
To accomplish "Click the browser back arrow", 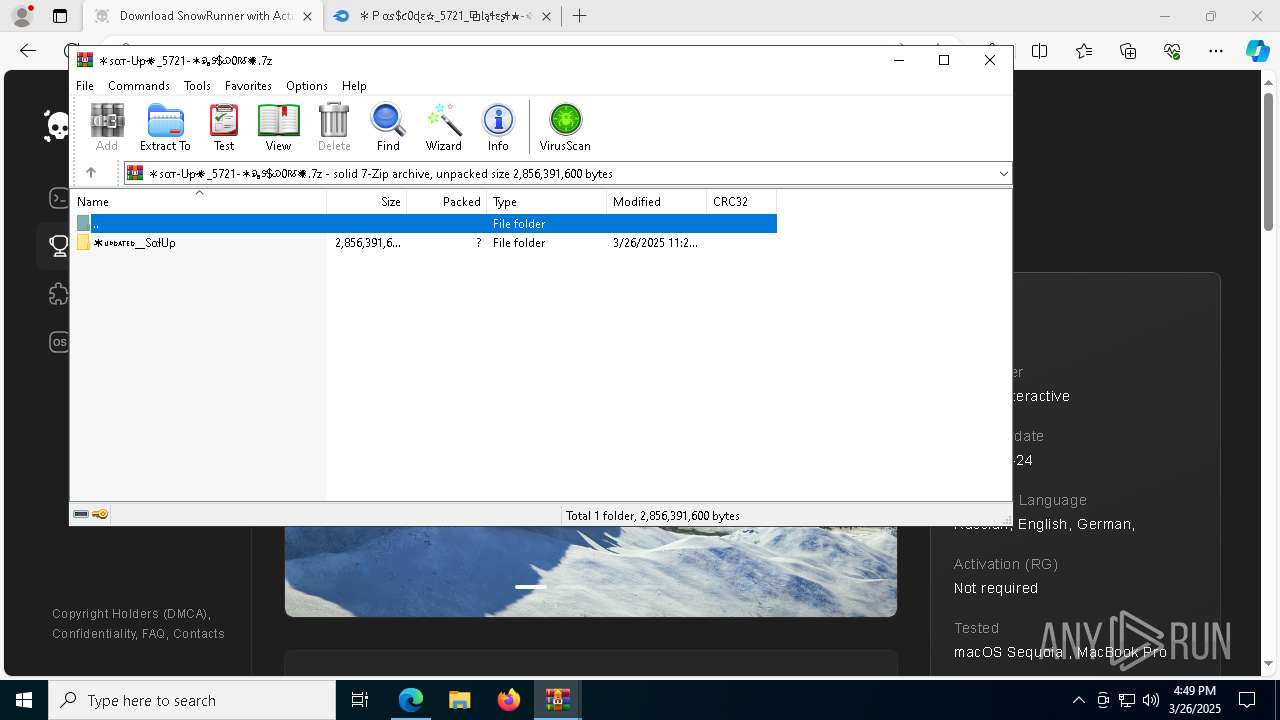I will [x=28, y=51].
